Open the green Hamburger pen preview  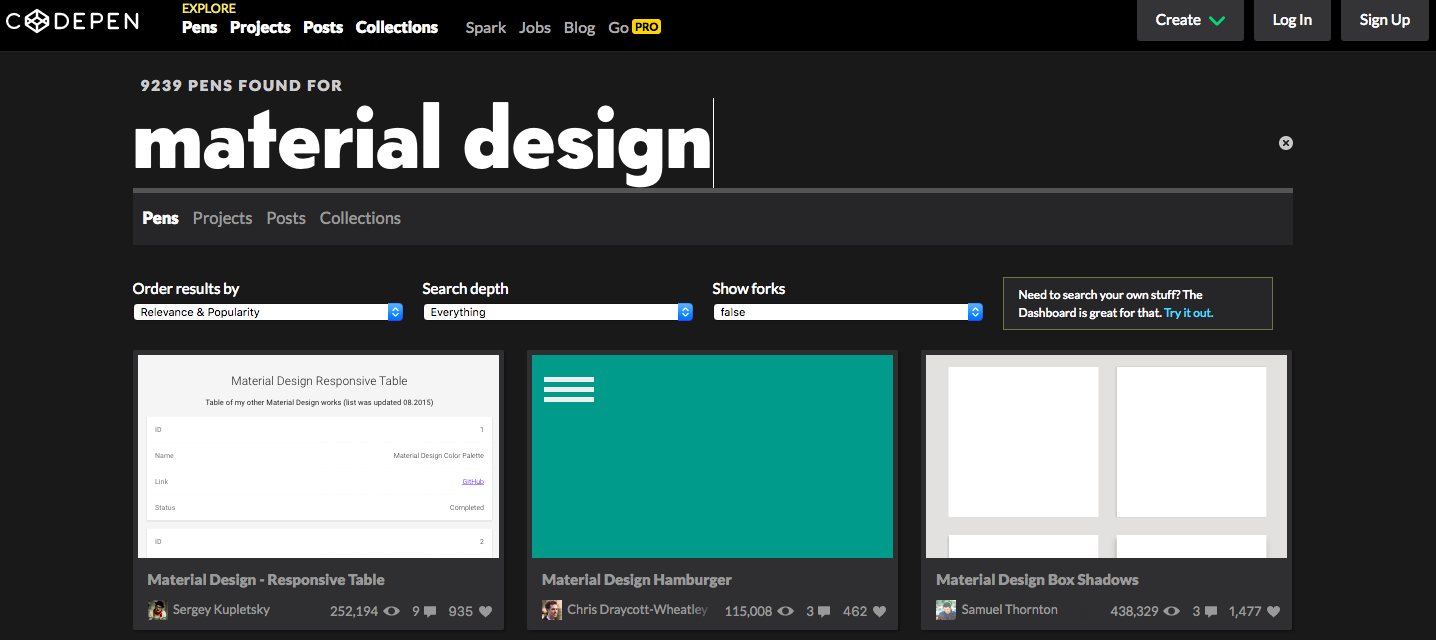point(712,456)
